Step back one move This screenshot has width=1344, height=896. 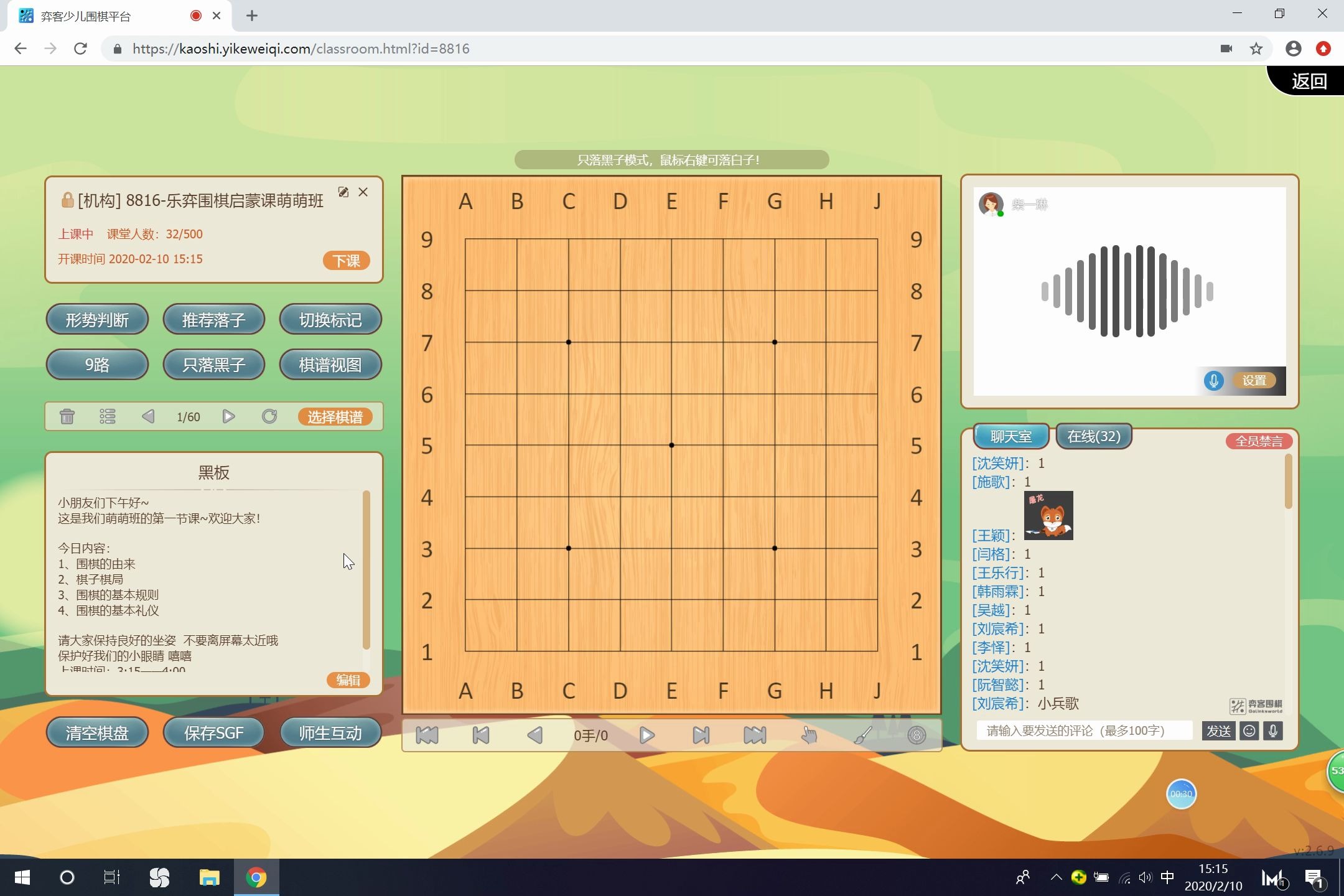(534, 735)
